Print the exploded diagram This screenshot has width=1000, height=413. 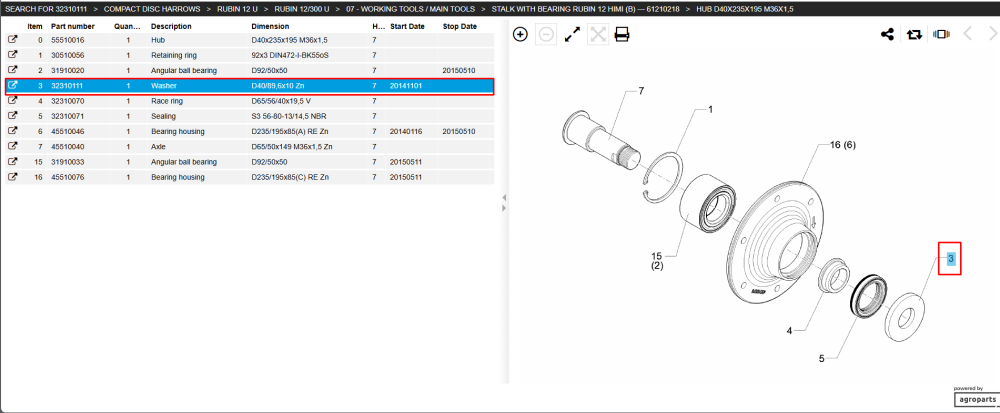pyautogui.click(x=622, y=34)
